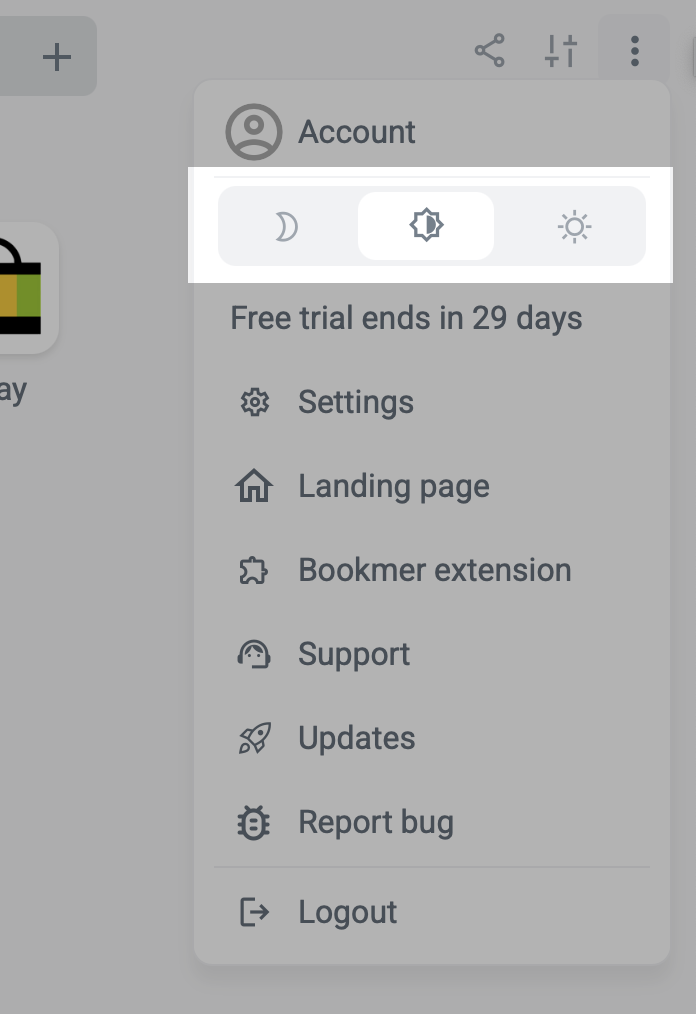Click the Settings gear icon
The width and height of the screenshot is (696, 1014).
[255, 403]
